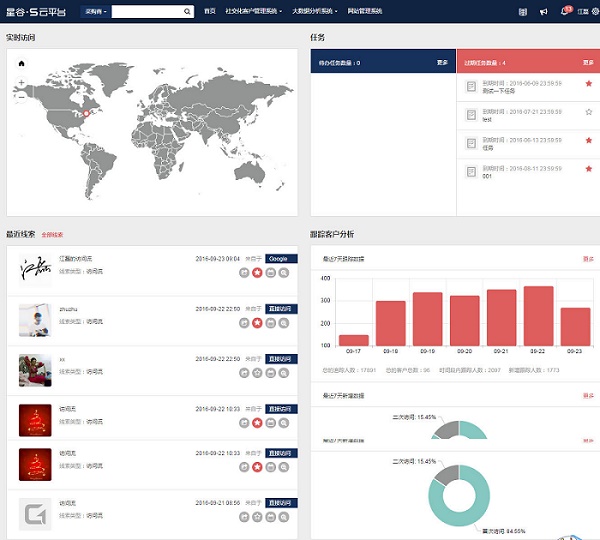This screenshot has width=600, height=540.
Task: Click the map home reset icon
Action: [21, 63]
